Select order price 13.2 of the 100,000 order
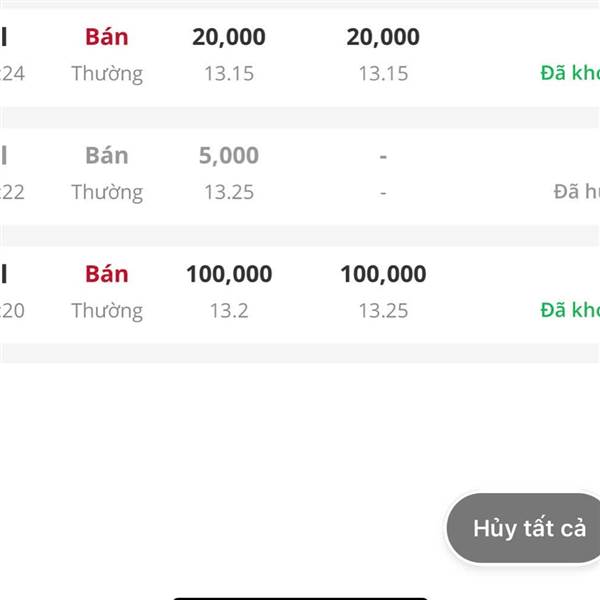Image resolution: width=600 pixels, height=600 pixels. click(229, 311)
